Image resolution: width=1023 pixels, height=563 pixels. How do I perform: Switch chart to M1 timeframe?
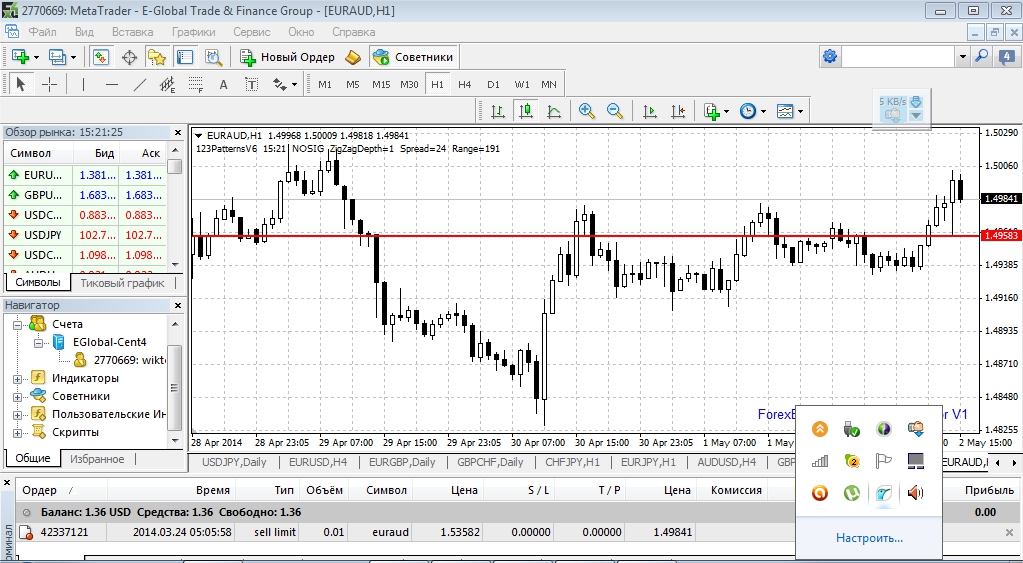[325, 84]
